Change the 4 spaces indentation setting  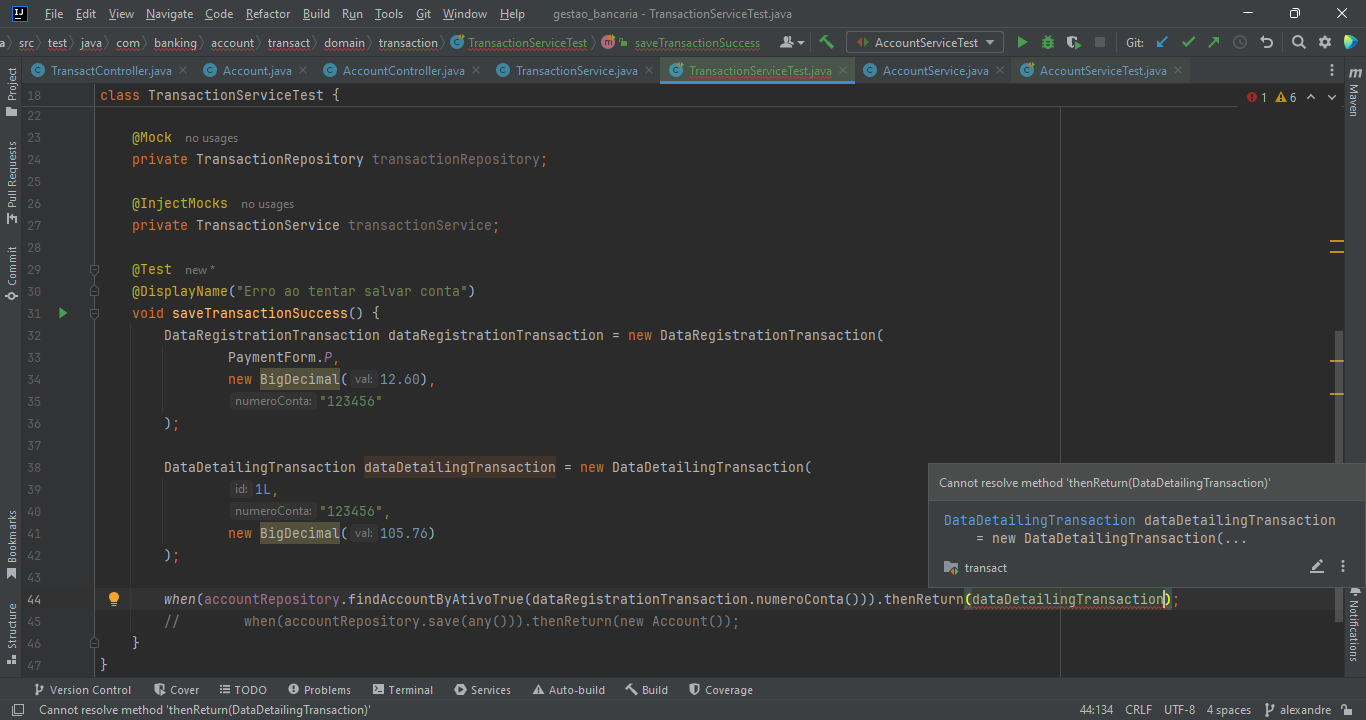[1229, 710]
